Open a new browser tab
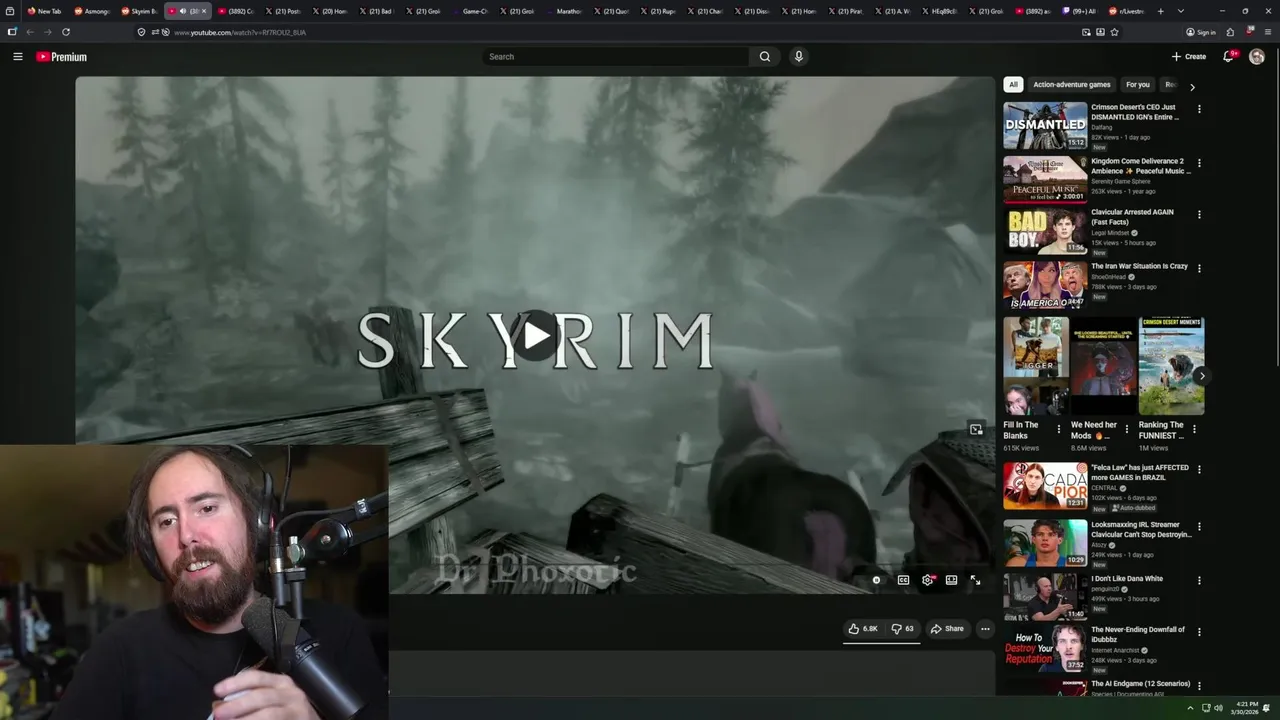Screen dimensions: 1280x720 [x=1160, y=11]
